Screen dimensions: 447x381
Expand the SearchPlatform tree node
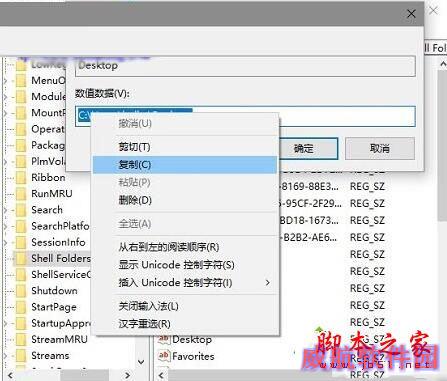click(6, 226)
